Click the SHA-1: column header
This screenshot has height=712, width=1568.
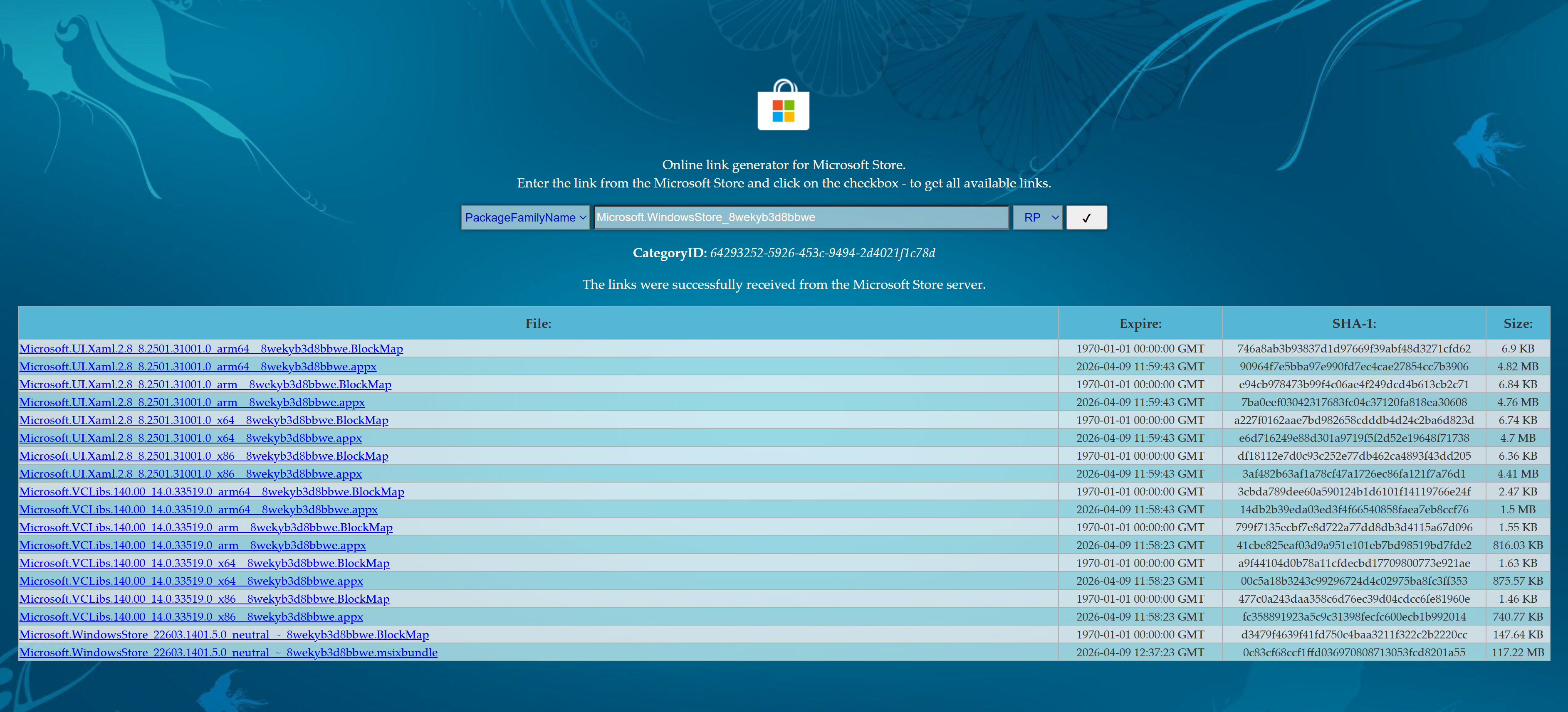(1354, 323)
